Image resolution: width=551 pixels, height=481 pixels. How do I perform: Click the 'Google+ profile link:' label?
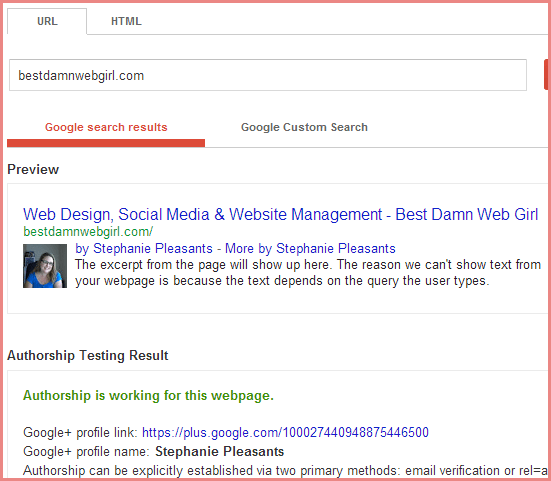pyautogui.click(x=80, y=433)
